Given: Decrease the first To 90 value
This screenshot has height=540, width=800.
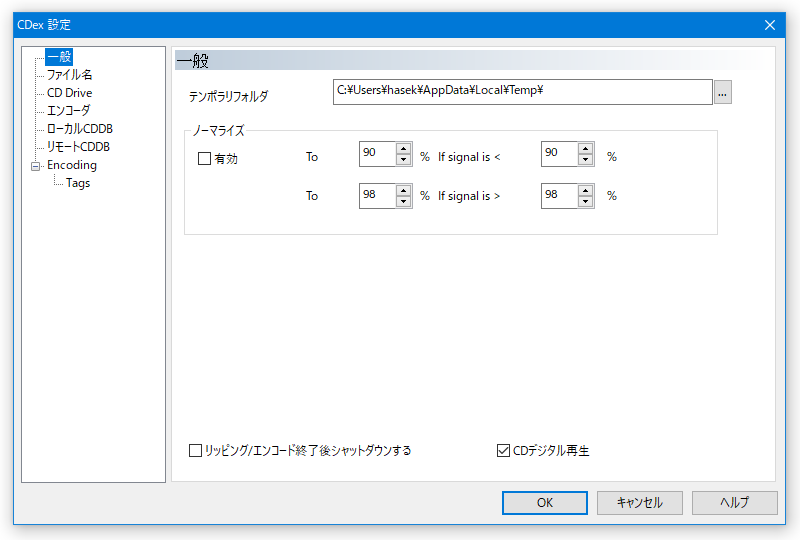Looking at the screenshot, I should (404, 160).
